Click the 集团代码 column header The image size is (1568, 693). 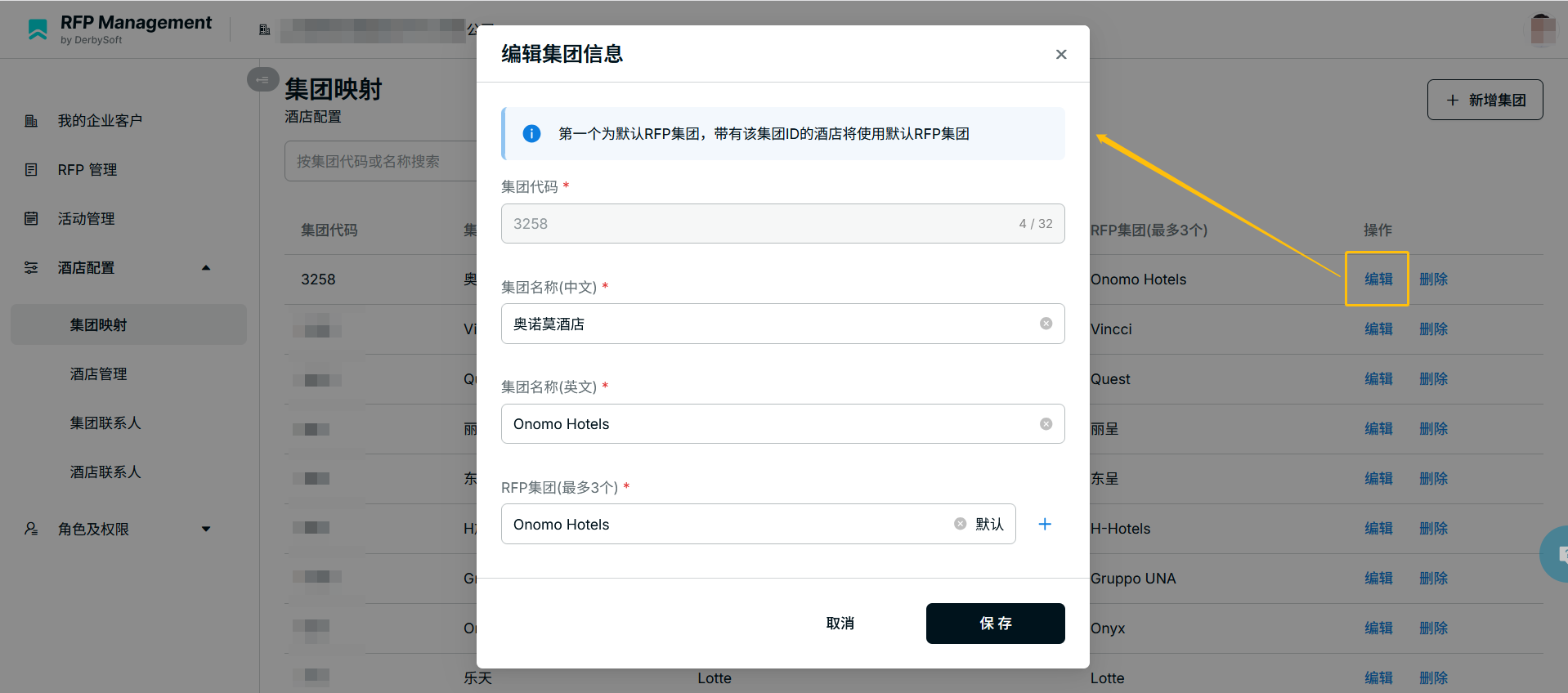(x=329, y=230)
